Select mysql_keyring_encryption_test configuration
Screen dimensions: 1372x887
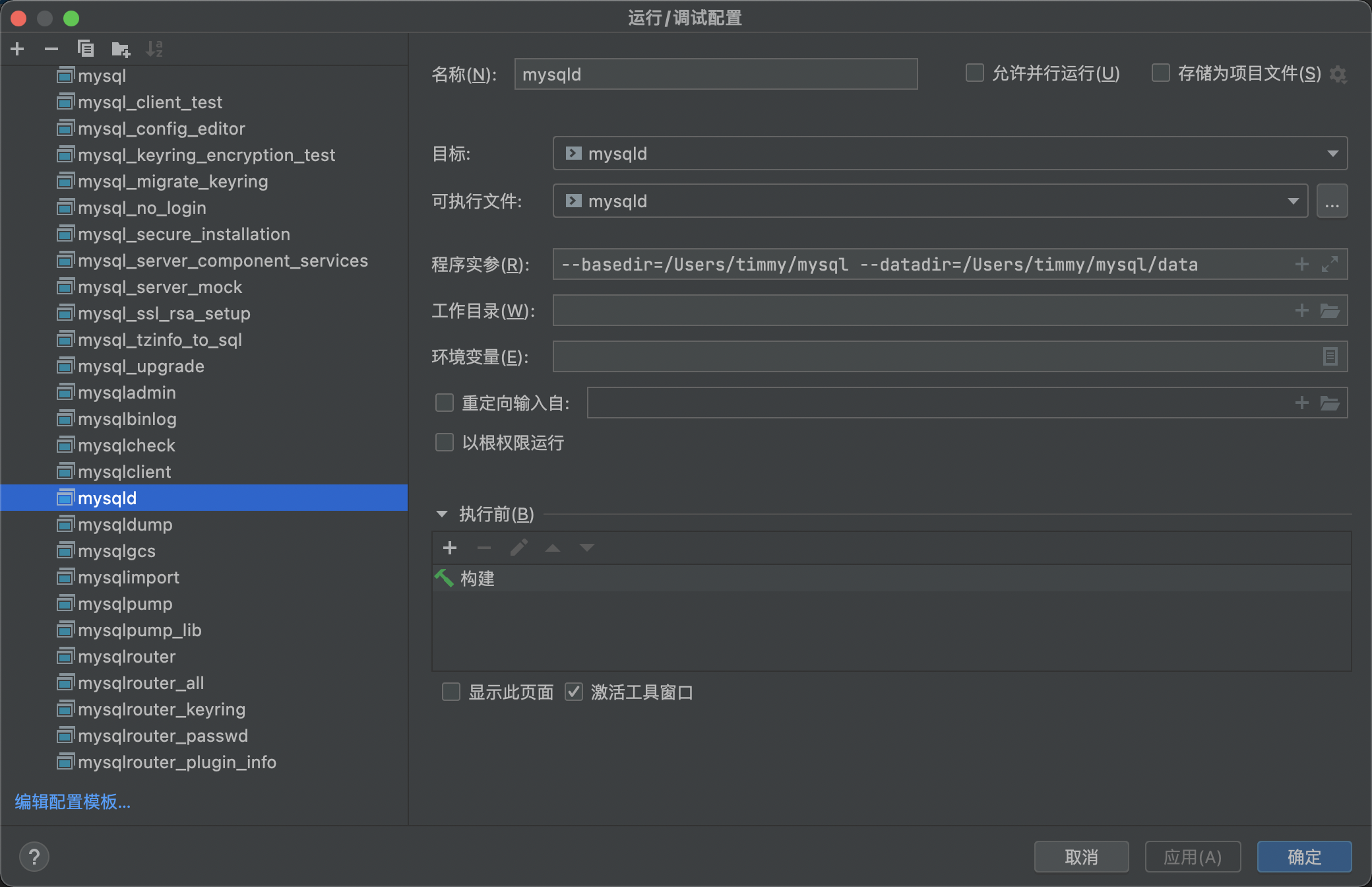pyautogui.click(x=204, y=155)
